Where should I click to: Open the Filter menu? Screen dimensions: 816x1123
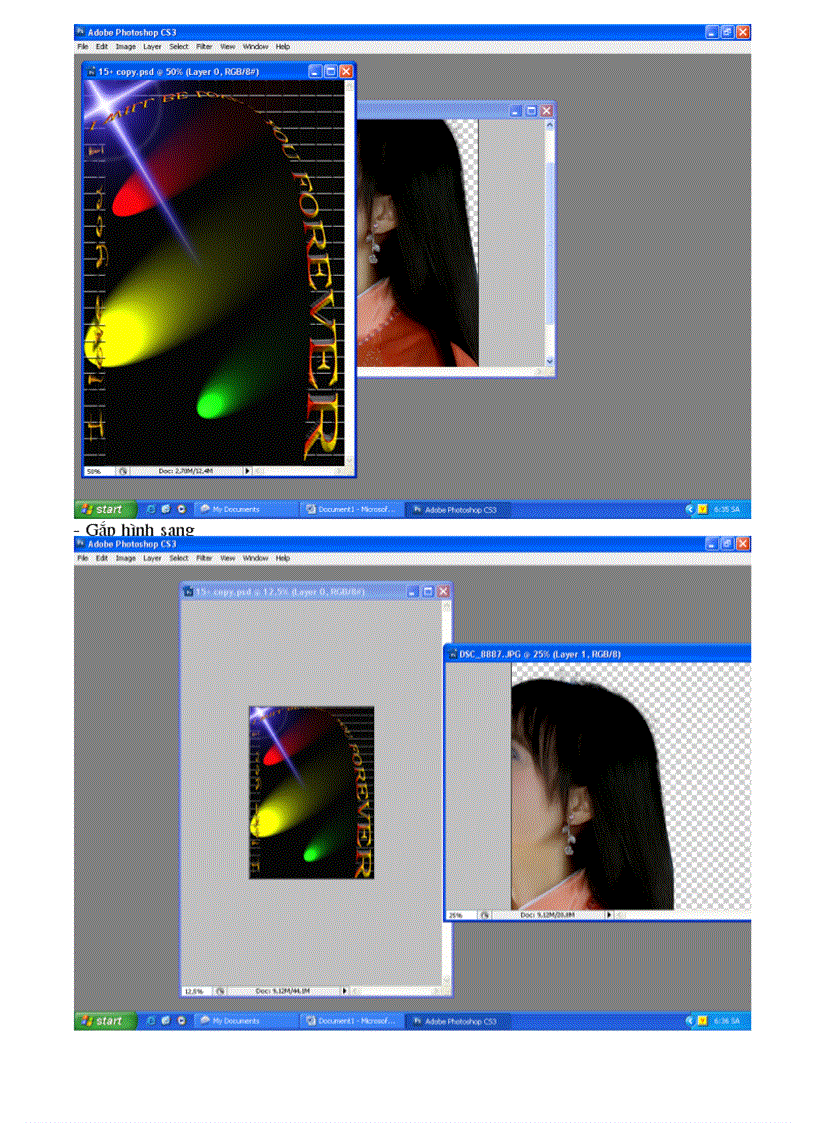point(204,46)
